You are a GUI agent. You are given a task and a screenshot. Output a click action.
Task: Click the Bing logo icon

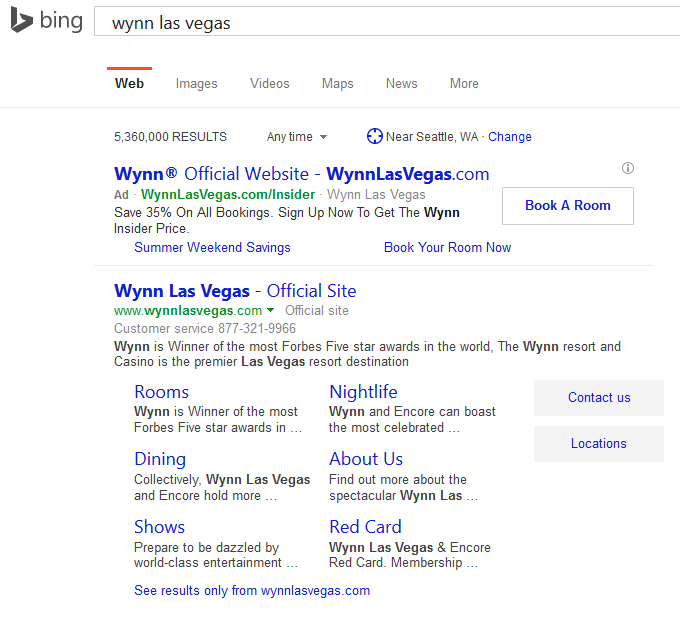pyautogui.click(x=22, y=21)
